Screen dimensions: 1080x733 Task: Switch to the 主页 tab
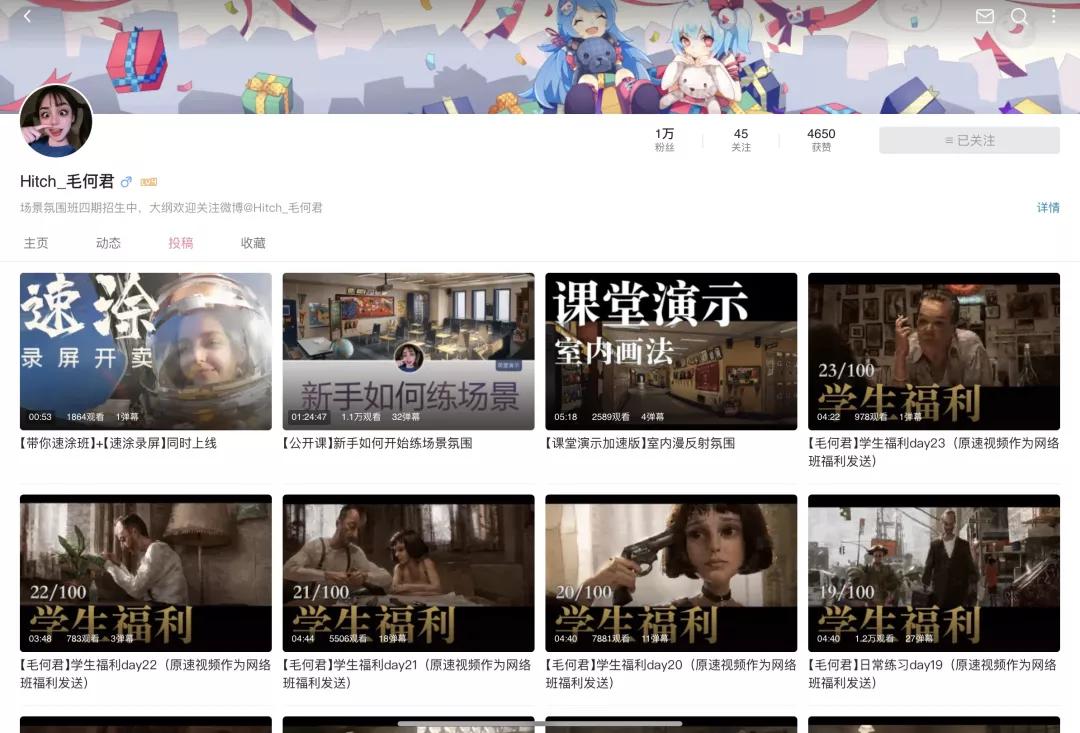click(x=36, y=242)
